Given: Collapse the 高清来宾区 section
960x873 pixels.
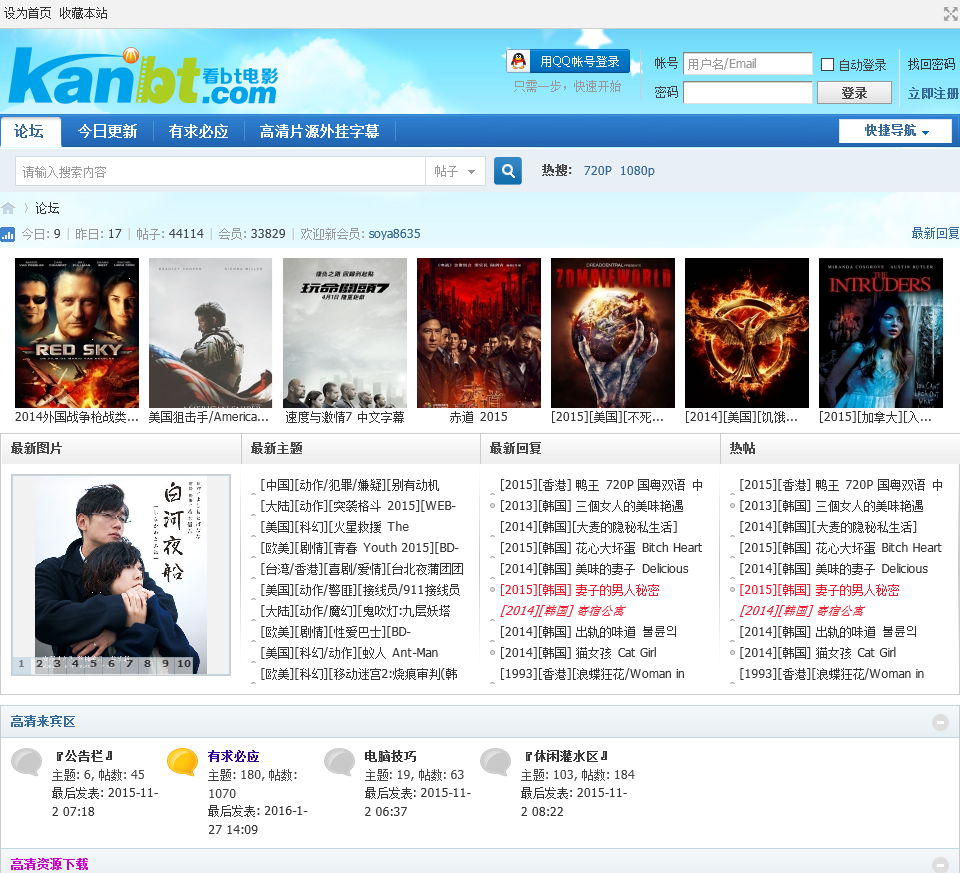Looking at the screenshot, I should pos(940,722).
